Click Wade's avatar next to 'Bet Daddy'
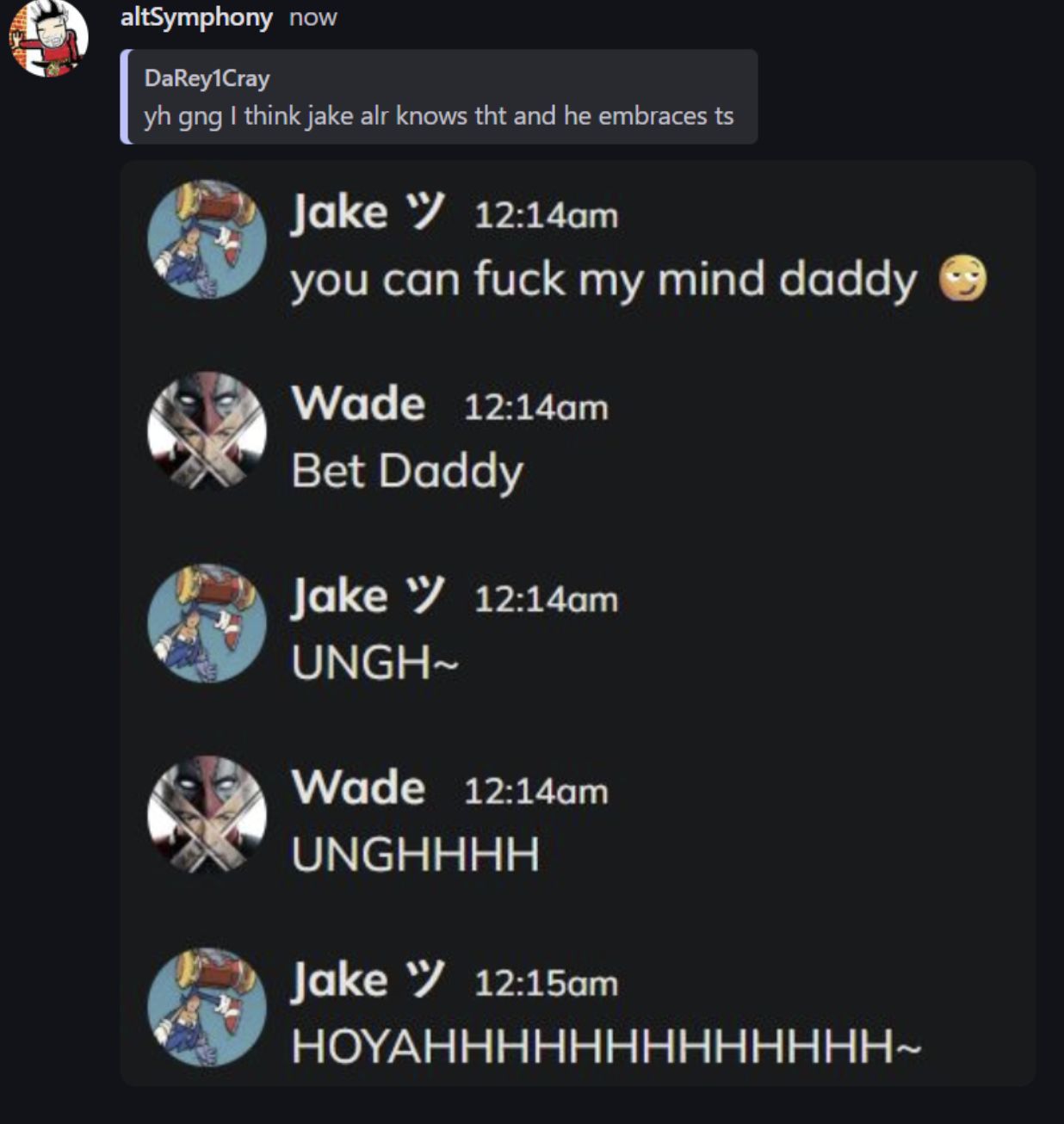The image size is (1064, 1124). coord(207,431)
